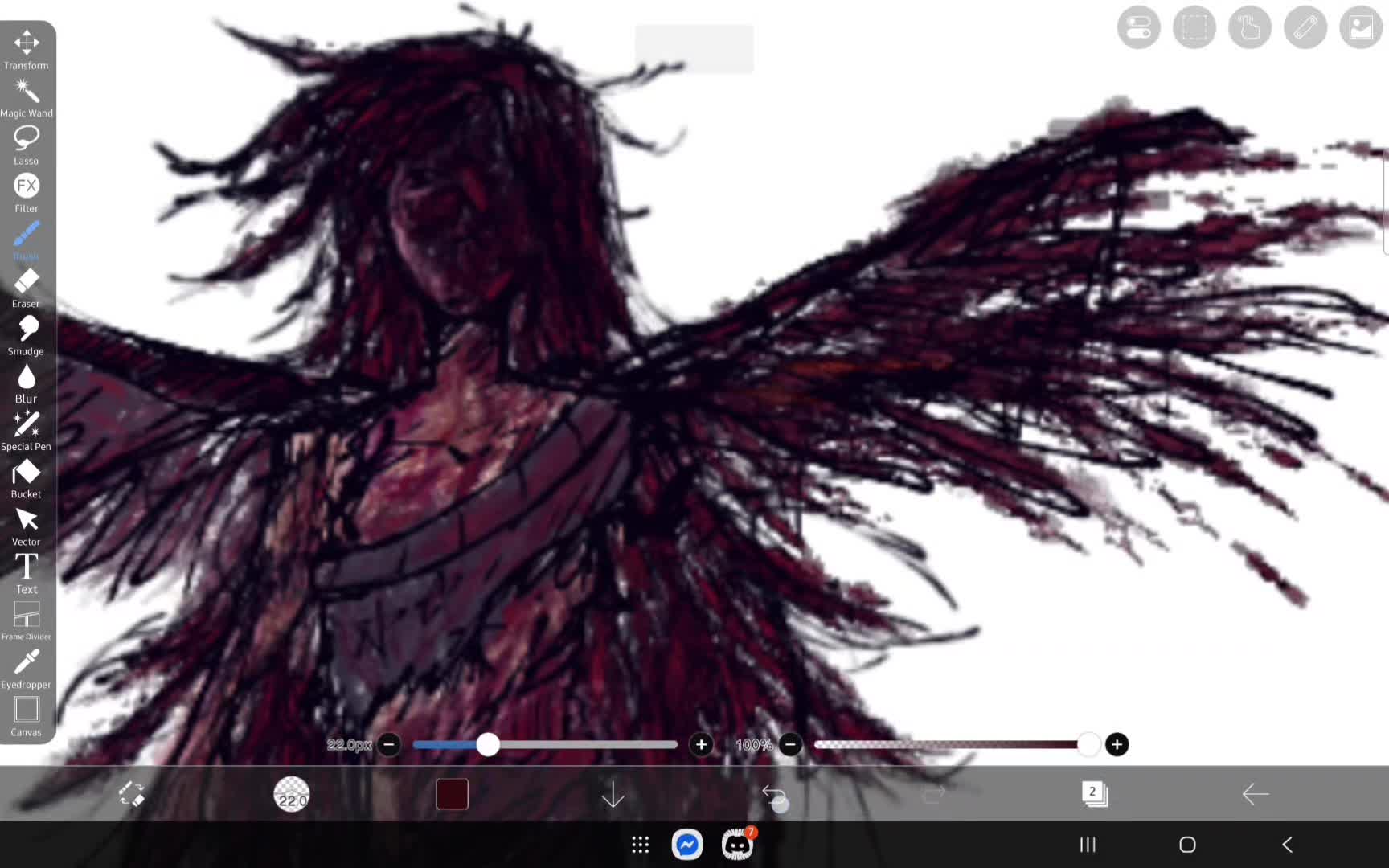Viewport: 1389px width, 868px height.
Task: Collapse toolbar with down arrow
Action: click(x=613, y=795)
